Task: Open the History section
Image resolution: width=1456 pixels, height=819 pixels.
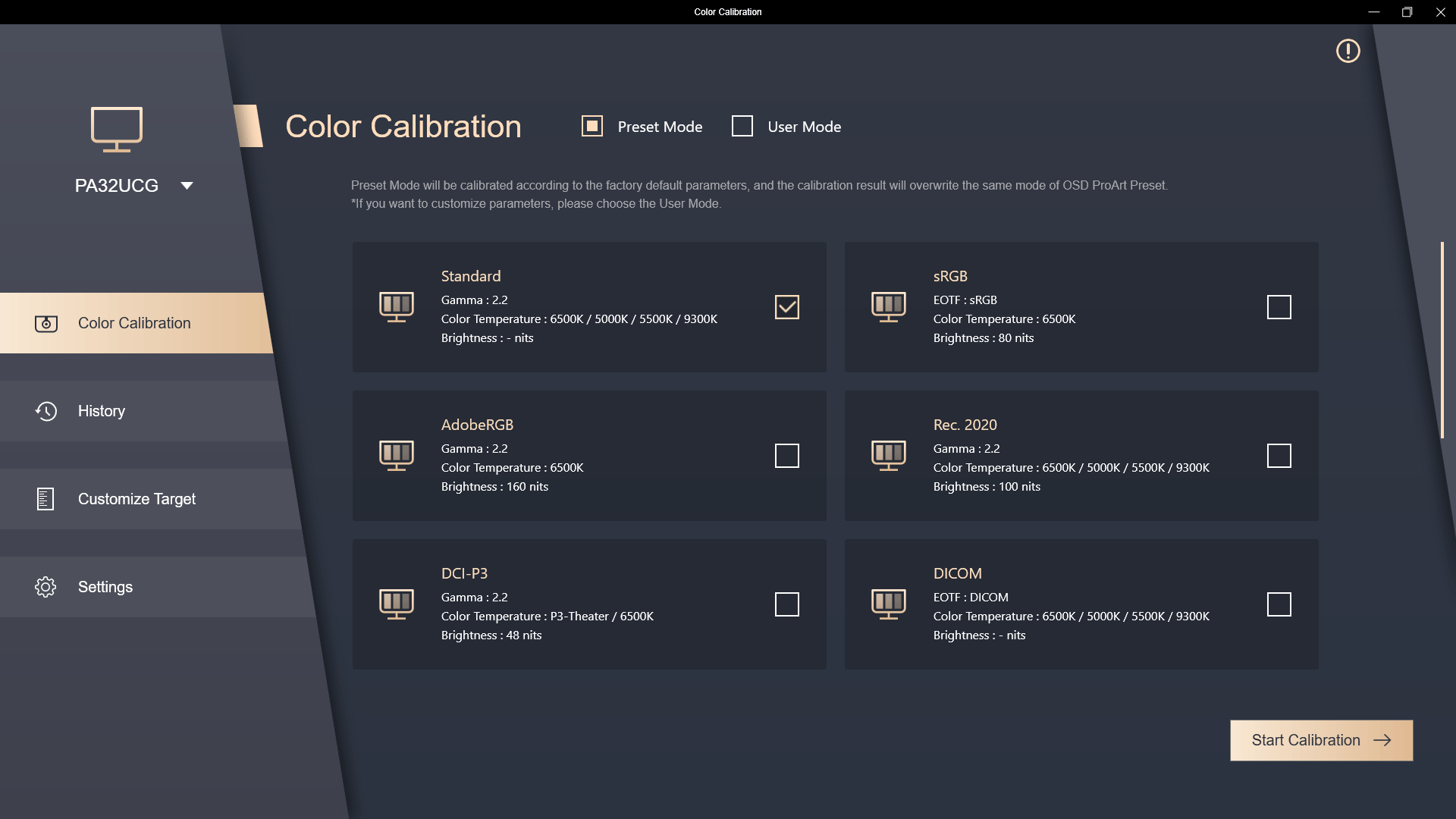Action: pos(102,411)
